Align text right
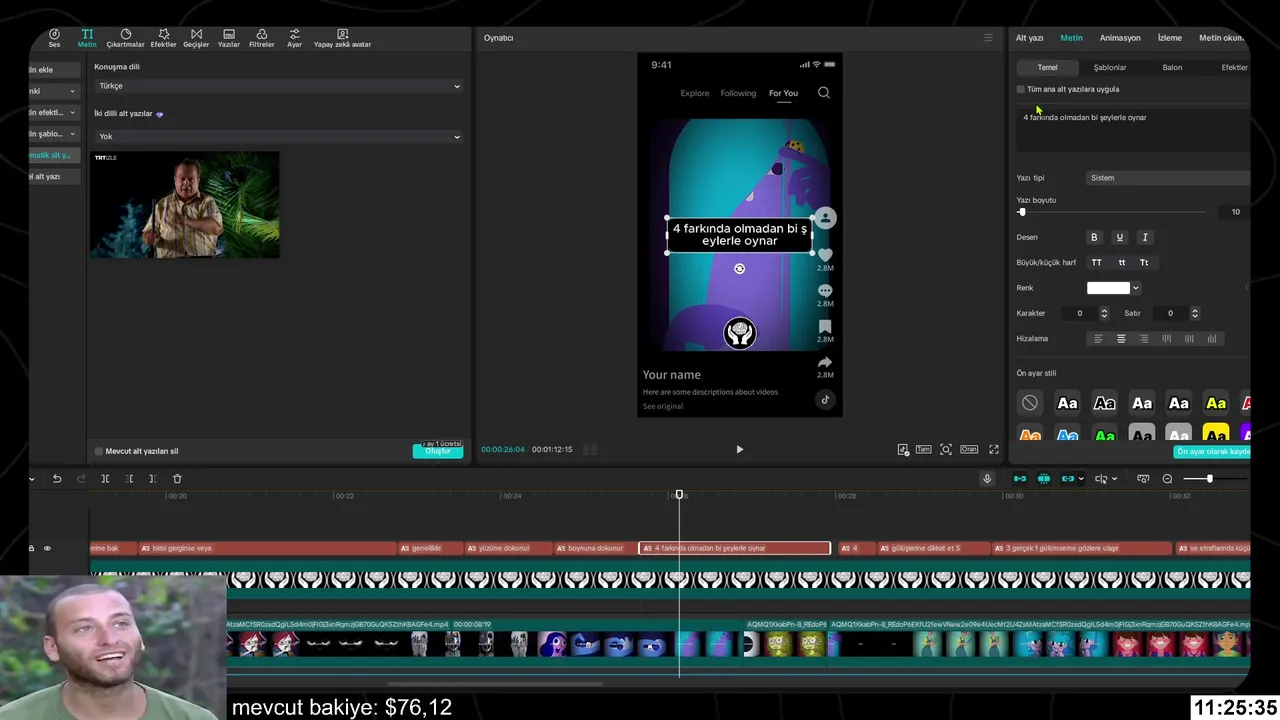Screen dimensions: 1280x720 pos(1144,339)
